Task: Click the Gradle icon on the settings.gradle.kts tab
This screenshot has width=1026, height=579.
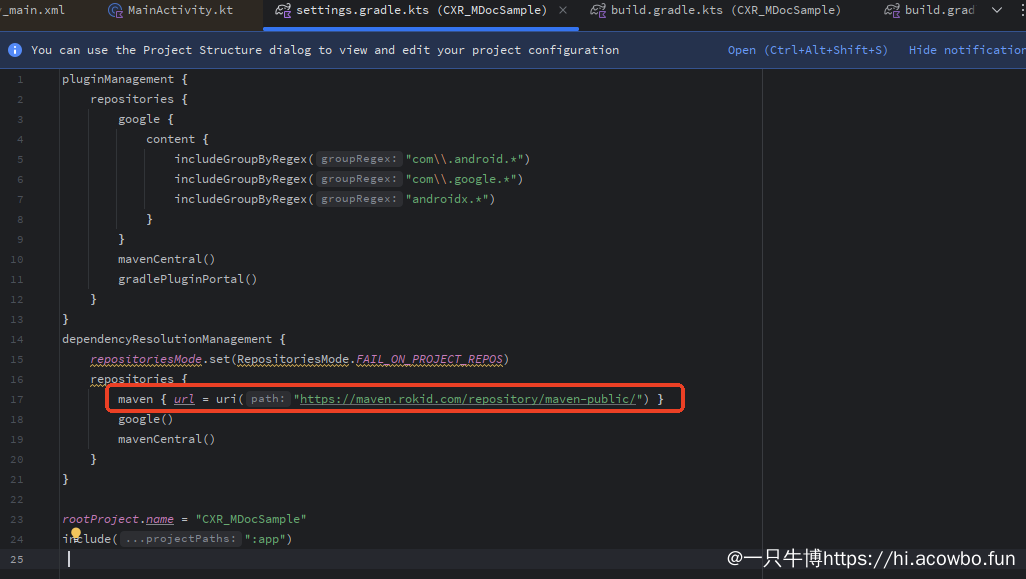Action: click(x=283, y=10)
